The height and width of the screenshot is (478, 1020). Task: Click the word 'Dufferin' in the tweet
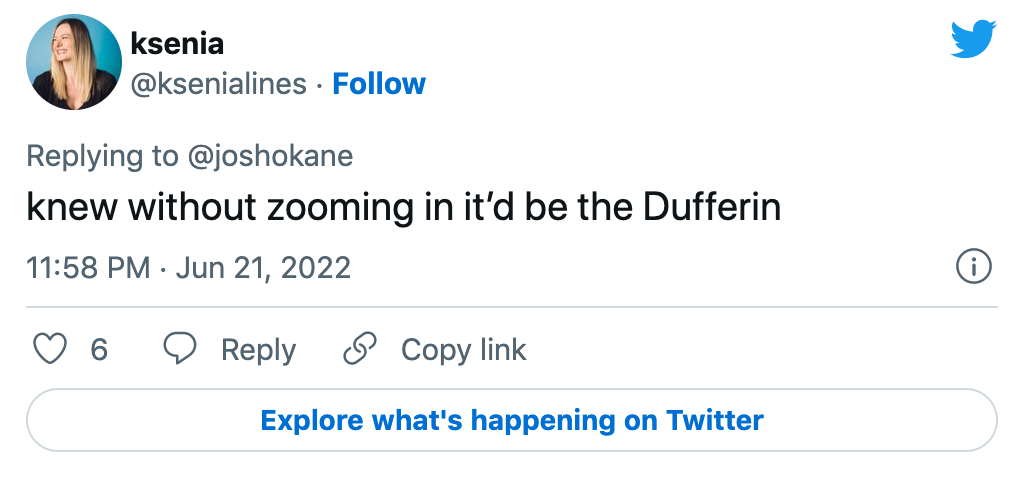(x=711, y=207)
